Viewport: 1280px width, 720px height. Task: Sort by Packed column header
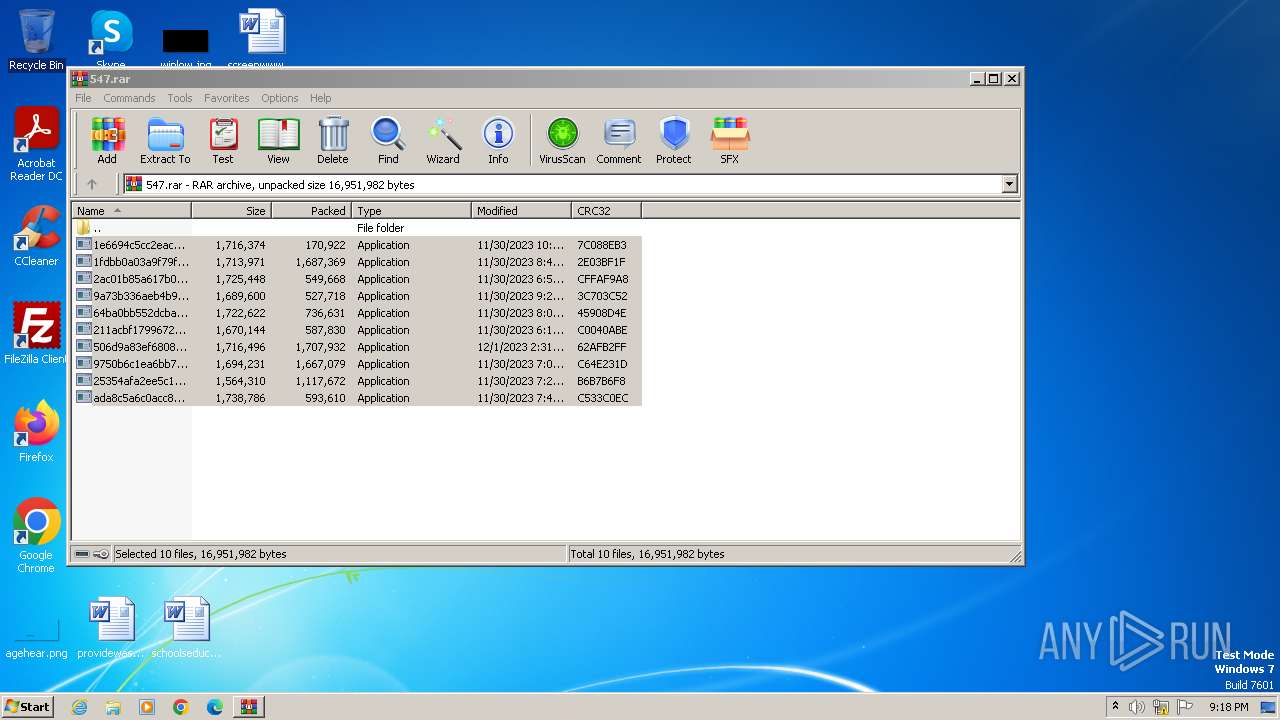[x=312, y=211]
